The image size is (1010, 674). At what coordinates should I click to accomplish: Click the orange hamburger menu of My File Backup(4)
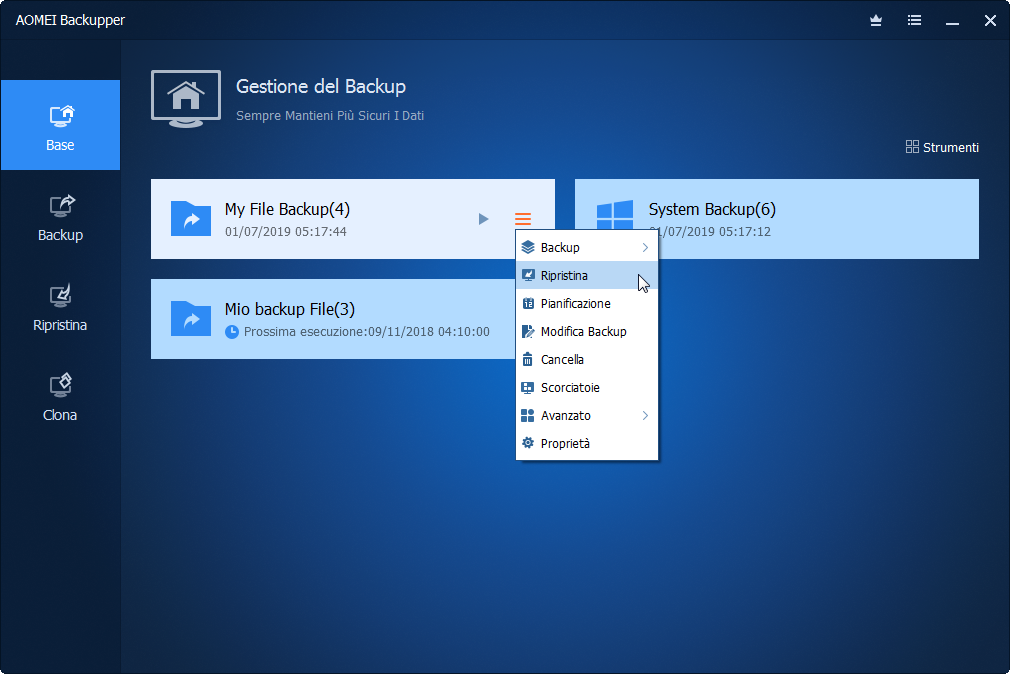click(523, 219)
